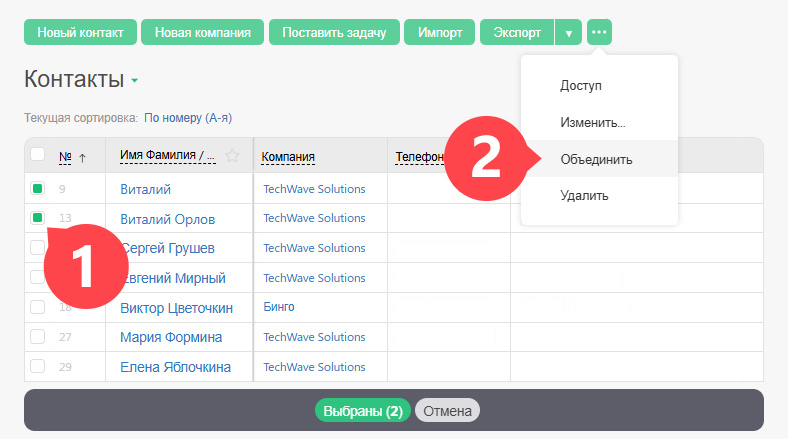Tick the checkbox for Виктор Цветочкин
This screenshot has width=788, height=439.
[38, 307]
